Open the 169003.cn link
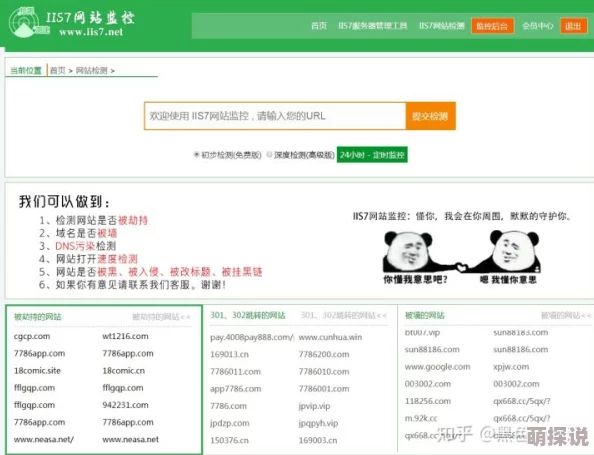The width and height of the screenshot is (594, 455). click(318, 440)
